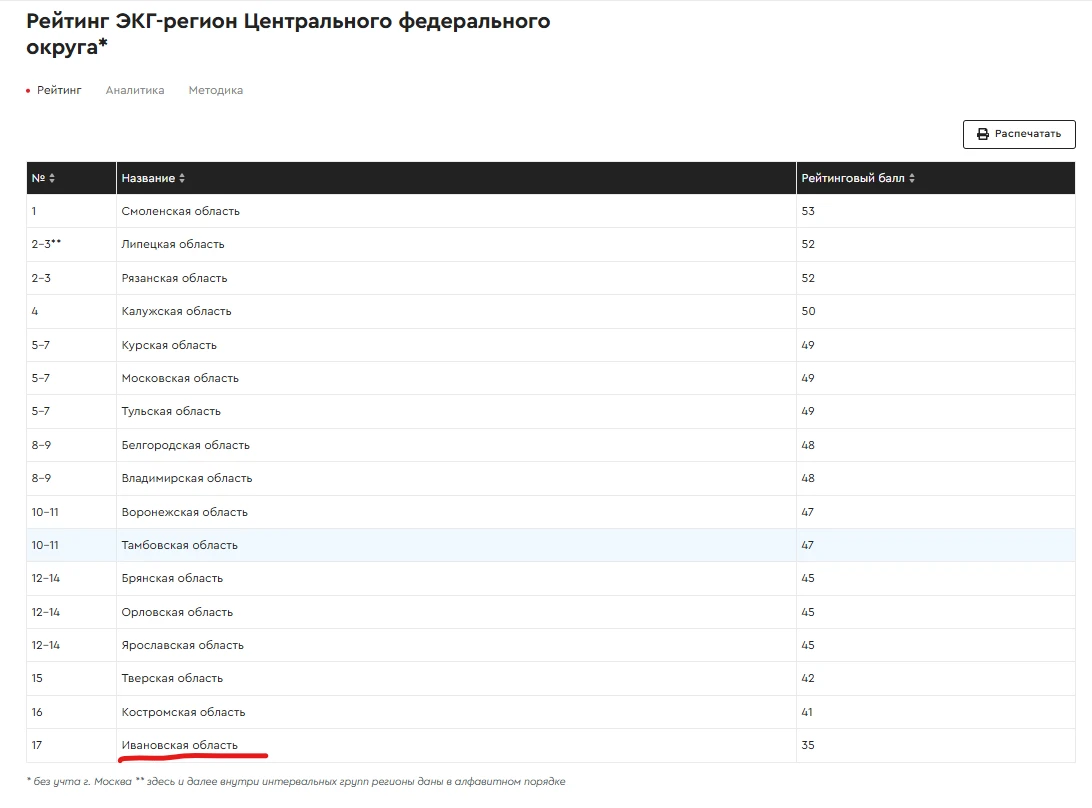Select Смоленская область row name

(x=180, y=211)
